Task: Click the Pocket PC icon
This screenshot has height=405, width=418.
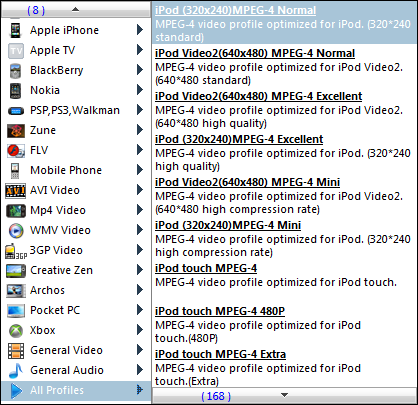Action: [x=16, y=311]
